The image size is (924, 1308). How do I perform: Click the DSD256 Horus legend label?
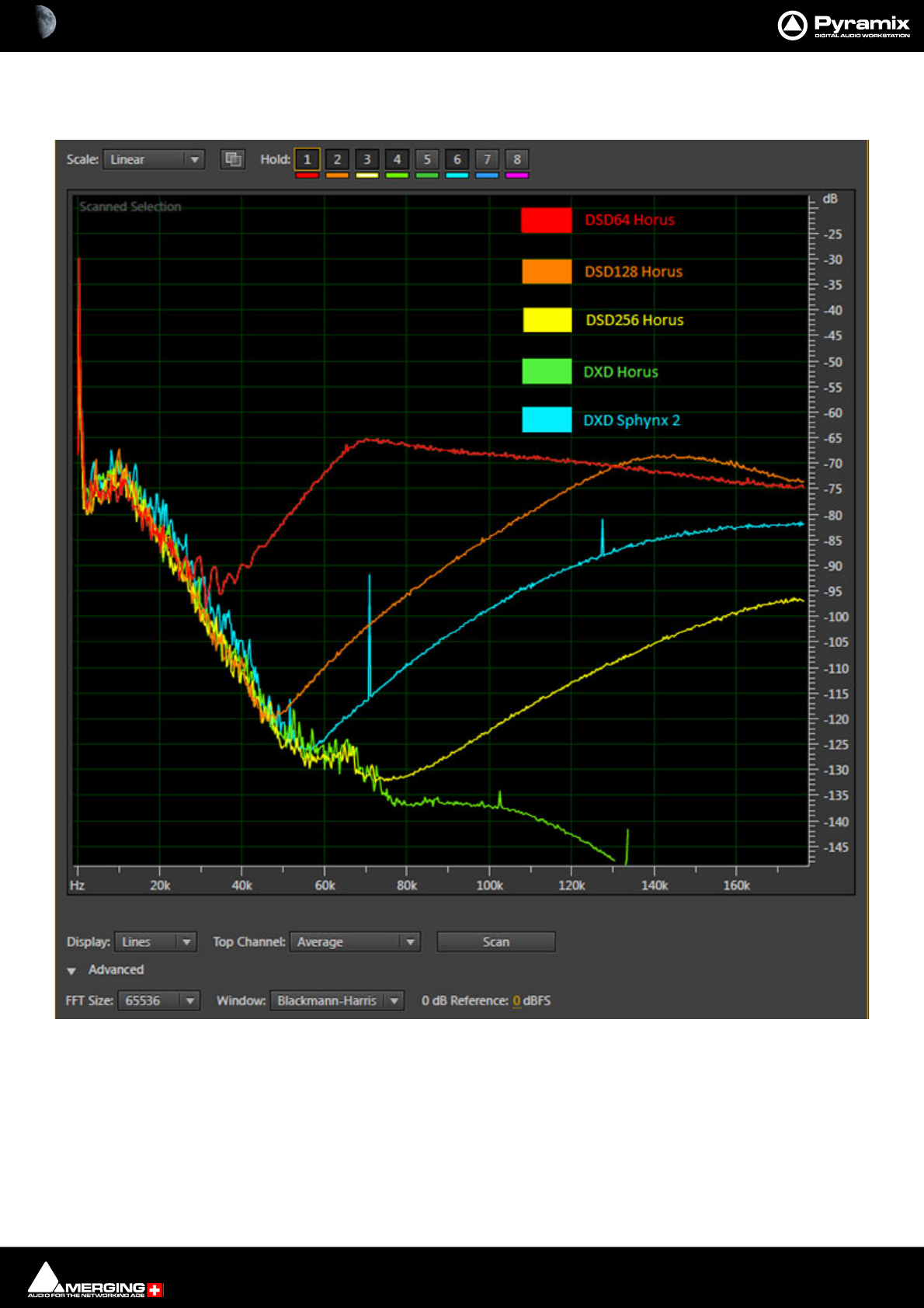(x=634, y=320)
